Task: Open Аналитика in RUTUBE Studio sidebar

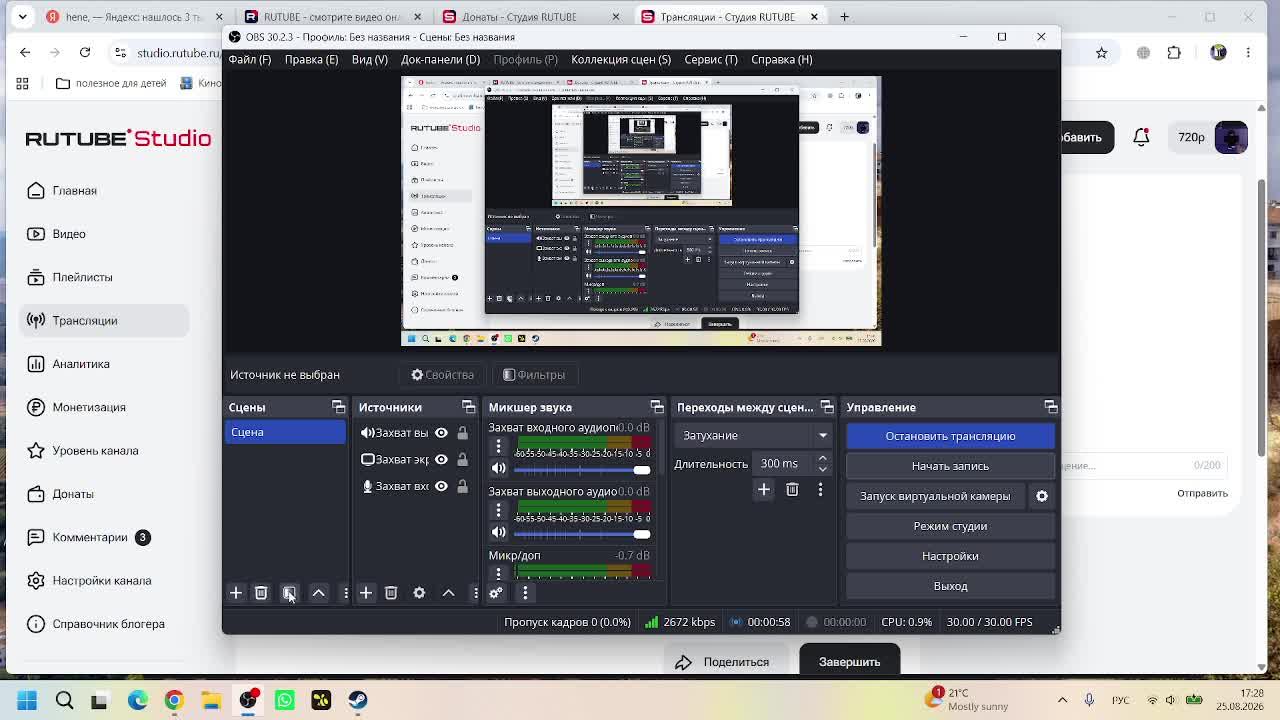Action: tap(81, 364)
